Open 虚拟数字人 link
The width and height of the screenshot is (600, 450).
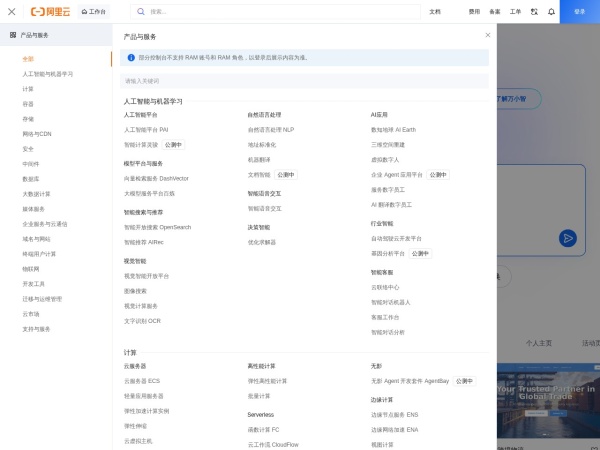point(385,160)
